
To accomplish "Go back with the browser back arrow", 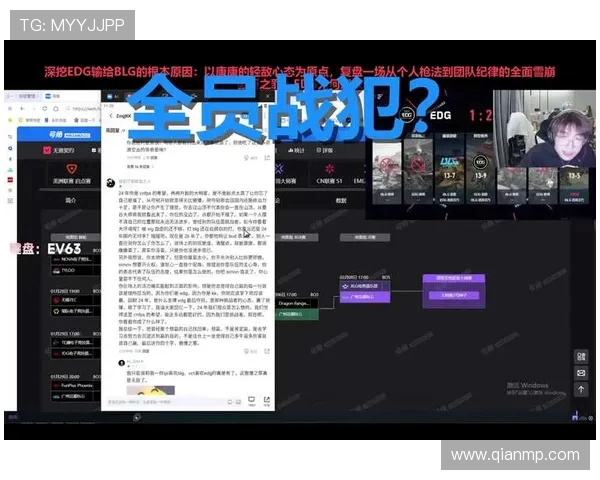I will click(22, 109).
